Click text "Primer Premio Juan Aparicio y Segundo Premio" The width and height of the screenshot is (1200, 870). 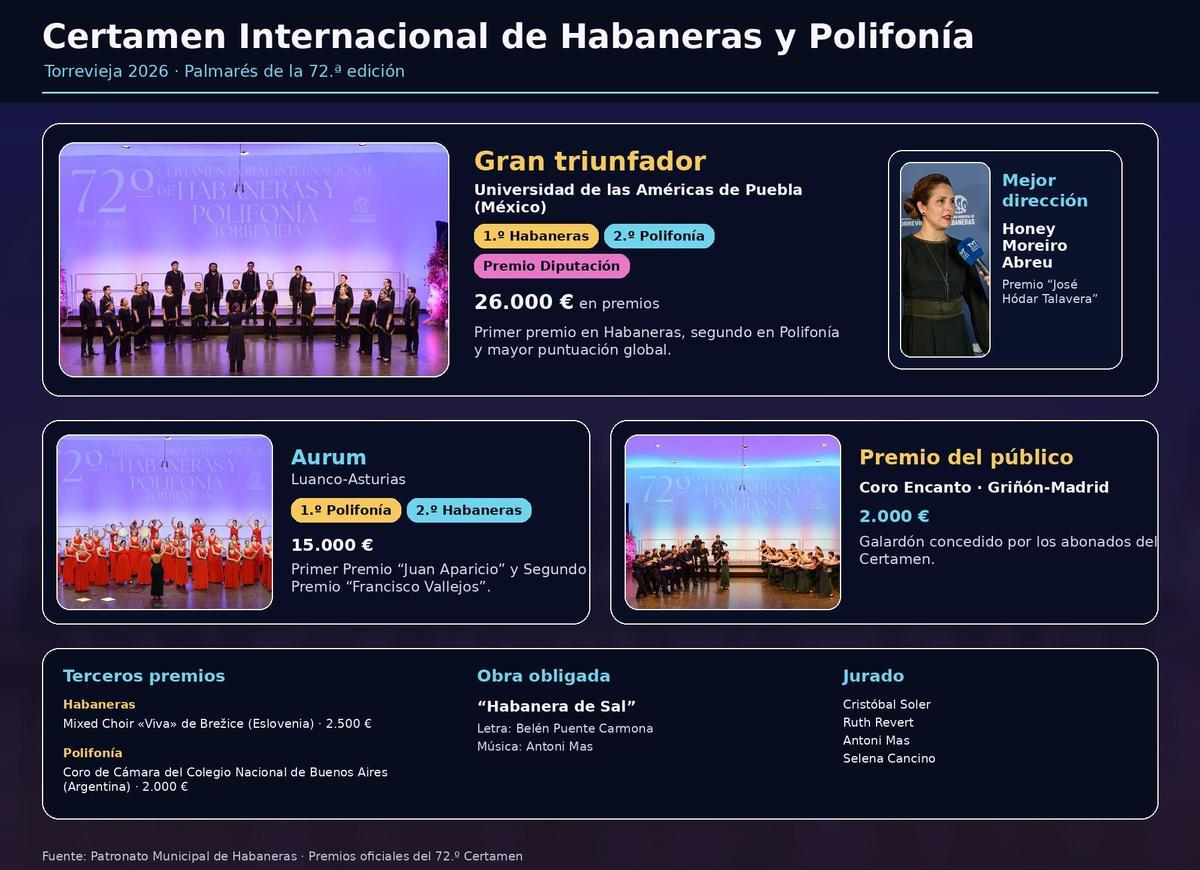(x=439, y=577)
